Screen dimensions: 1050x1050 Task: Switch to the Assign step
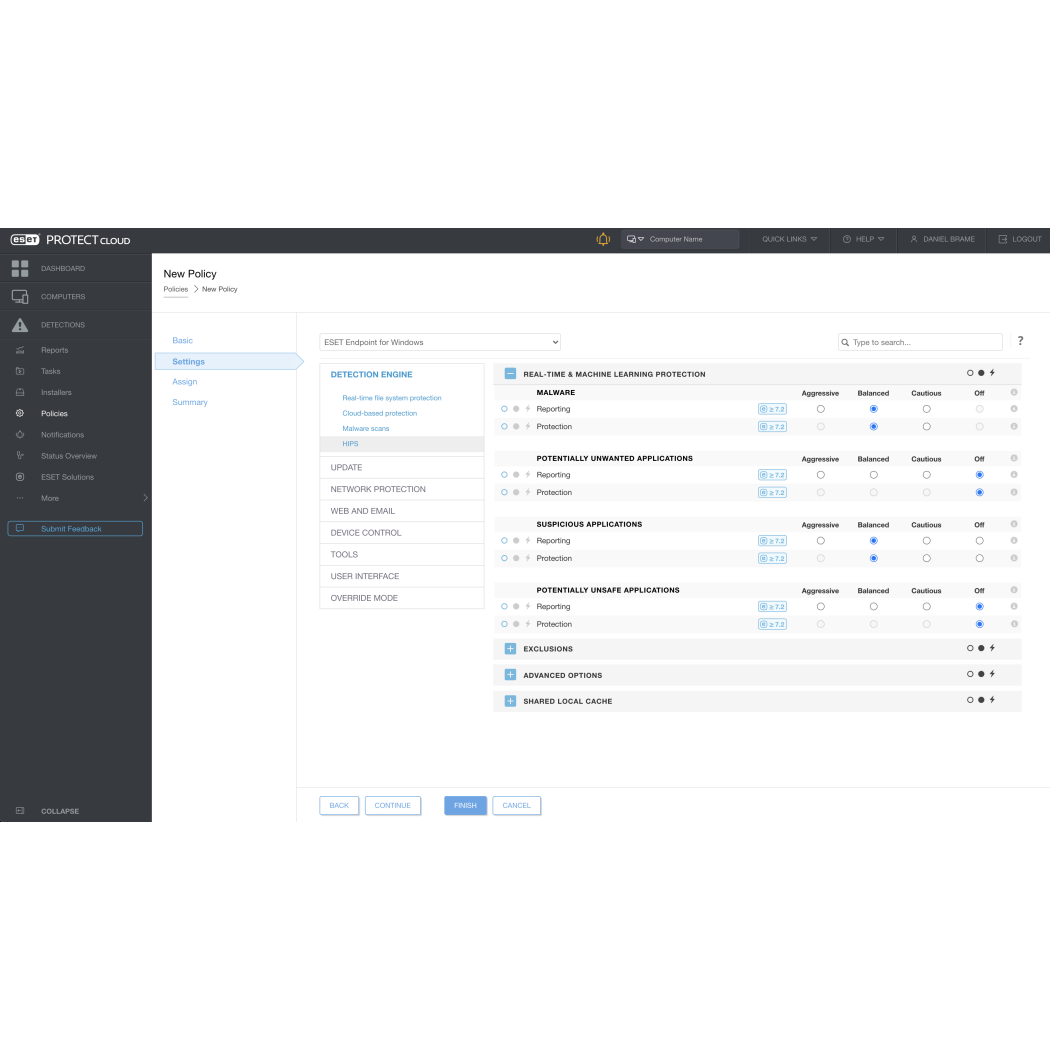click(185, 382)
